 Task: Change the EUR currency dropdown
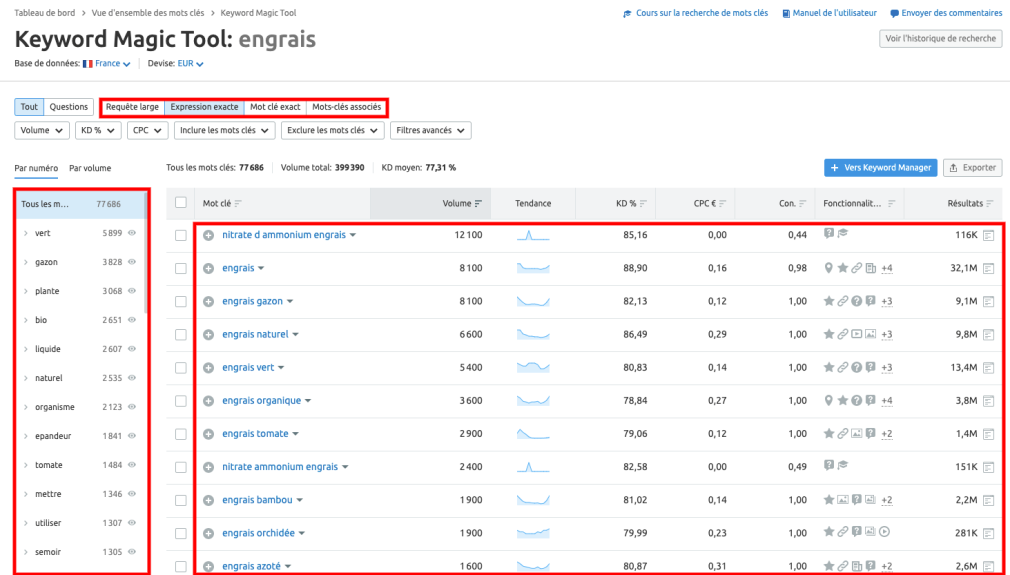click(191, 64)
